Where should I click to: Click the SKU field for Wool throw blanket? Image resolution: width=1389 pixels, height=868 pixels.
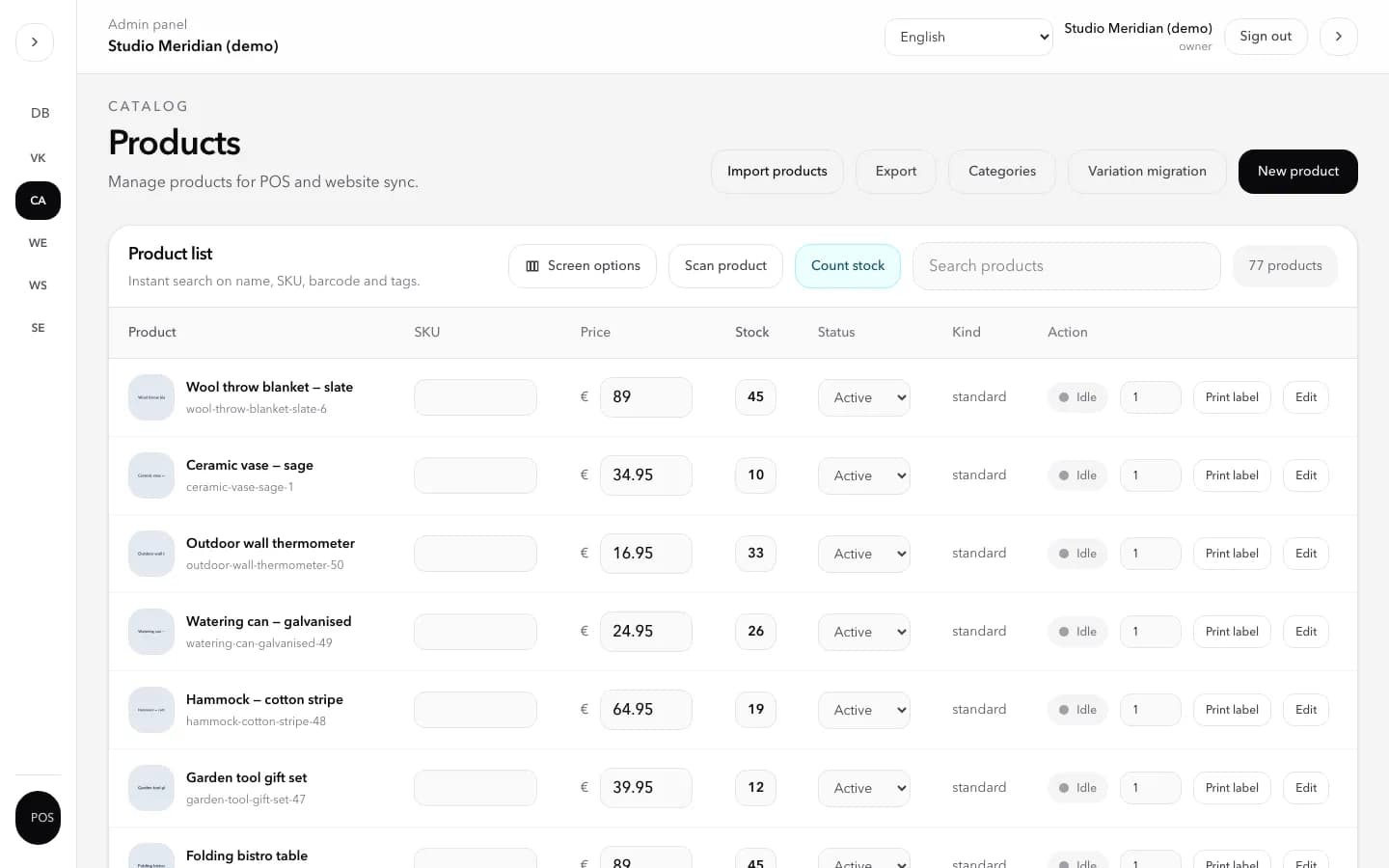click(x=476, y=397)
